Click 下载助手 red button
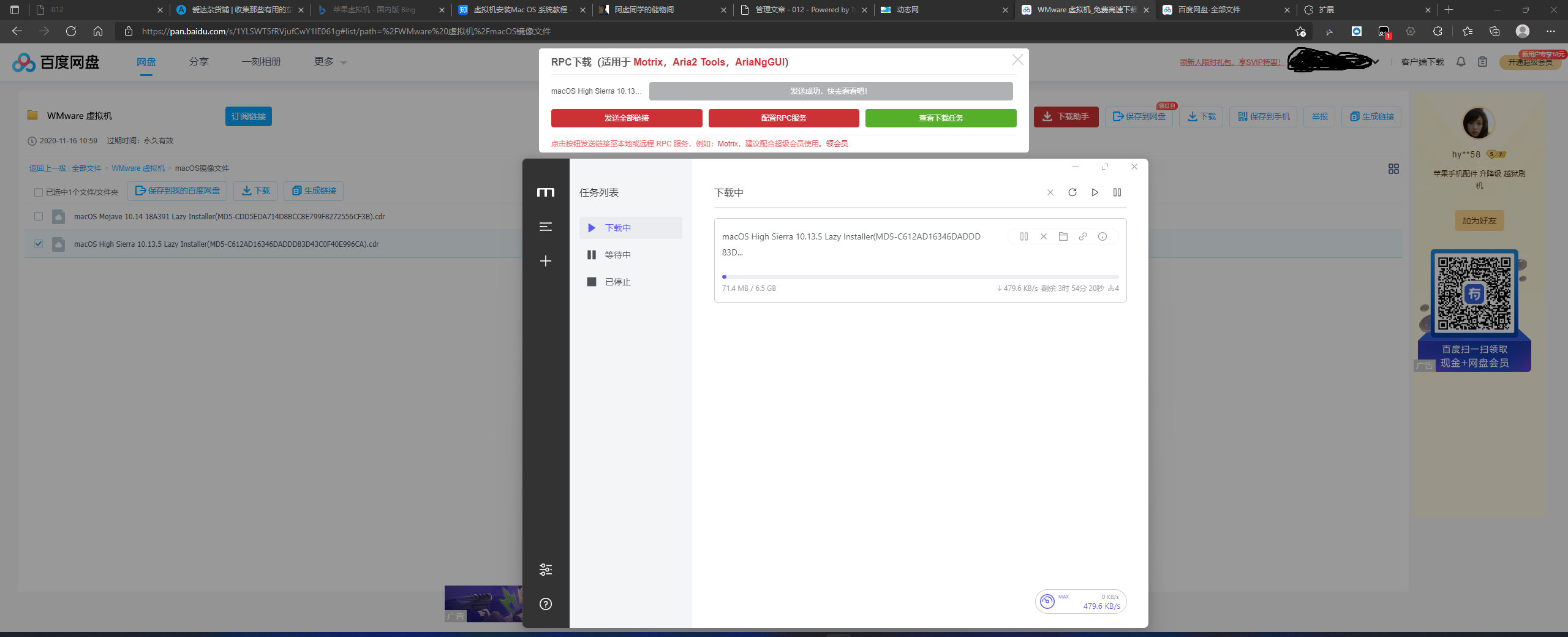 point(1066,116)
